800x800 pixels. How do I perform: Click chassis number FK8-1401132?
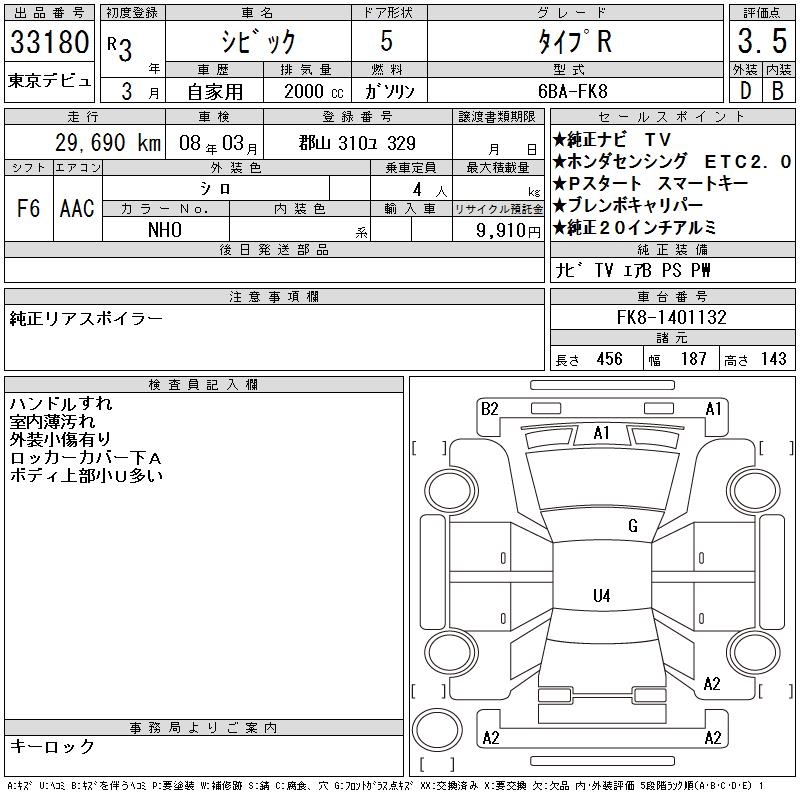click(671, 317)
